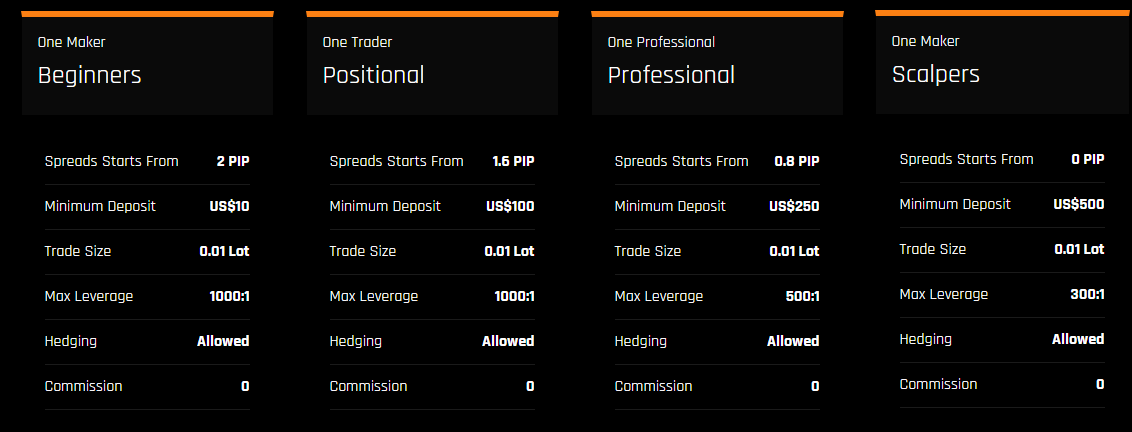
Task: Click the 0.8 PIP spread value
Action: [x=797, y=161]
